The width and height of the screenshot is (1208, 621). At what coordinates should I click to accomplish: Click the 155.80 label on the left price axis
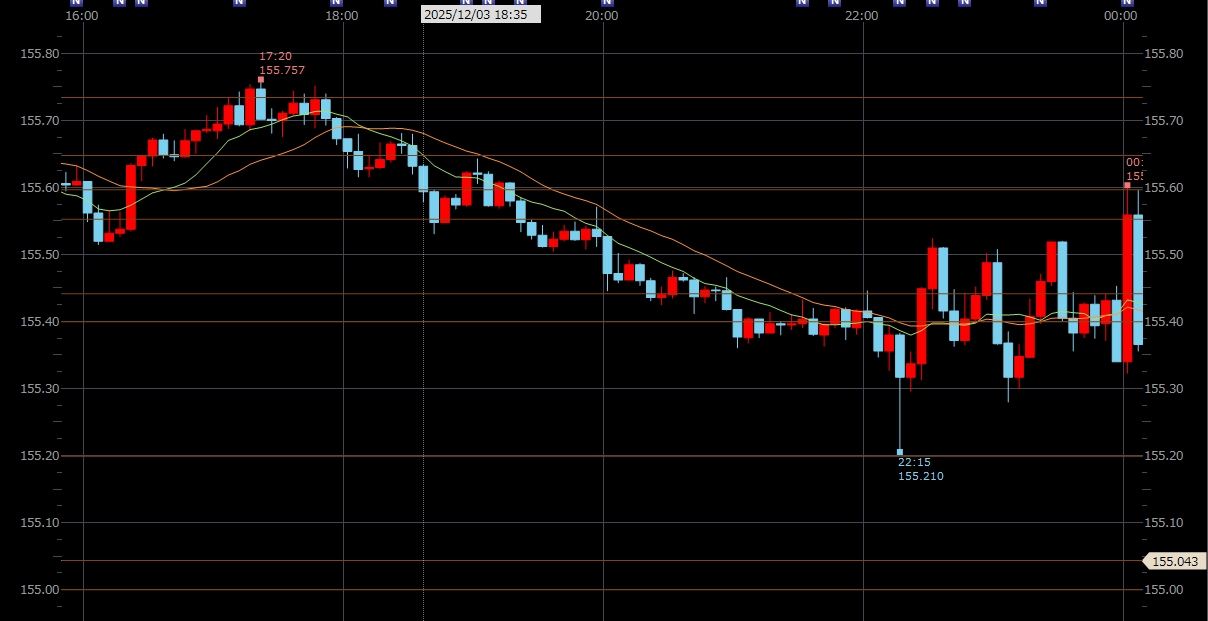(x=40, y=54)
